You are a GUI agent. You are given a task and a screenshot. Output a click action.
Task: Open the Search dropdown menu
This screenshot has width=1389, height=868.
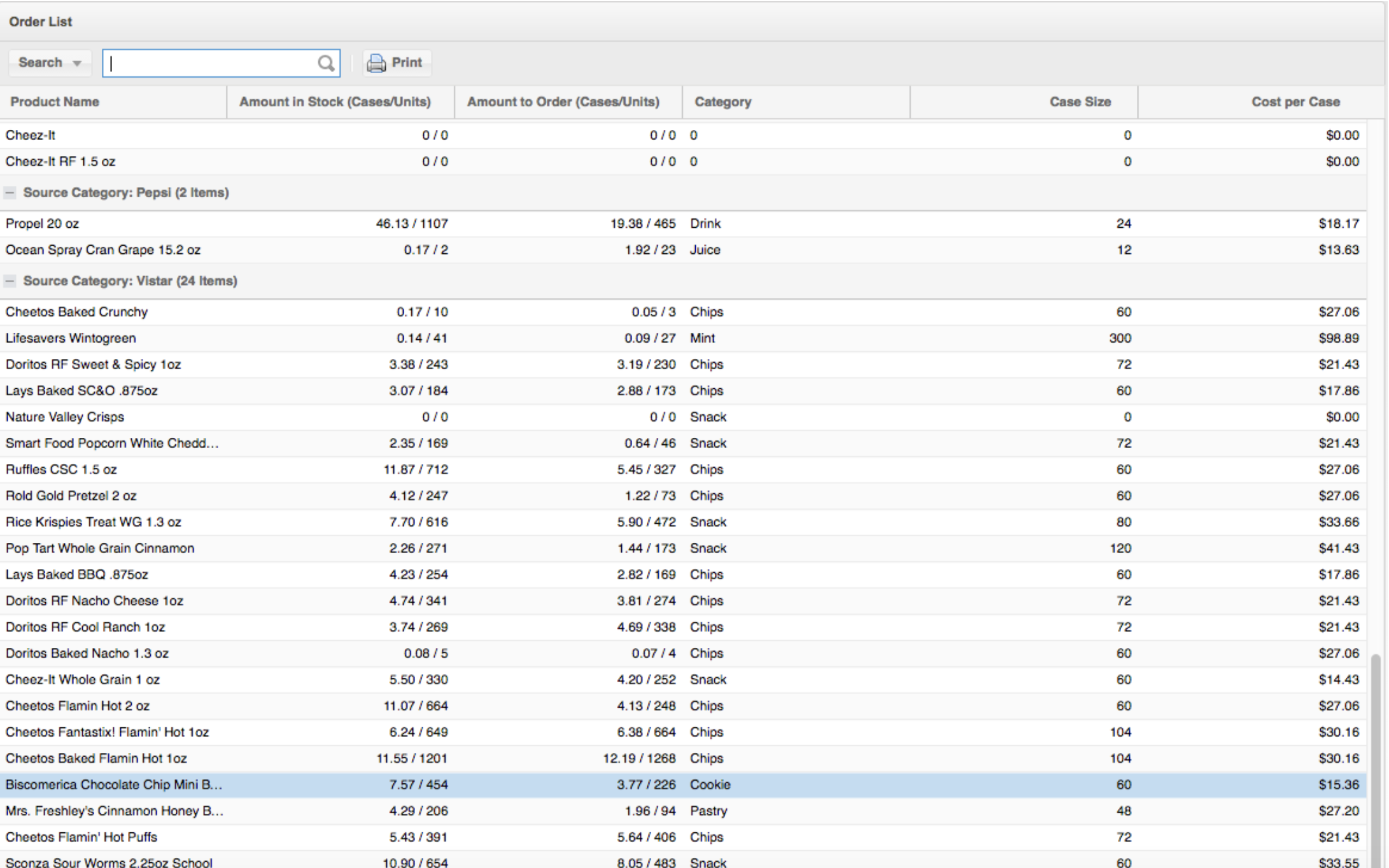[x=50, y=63]
